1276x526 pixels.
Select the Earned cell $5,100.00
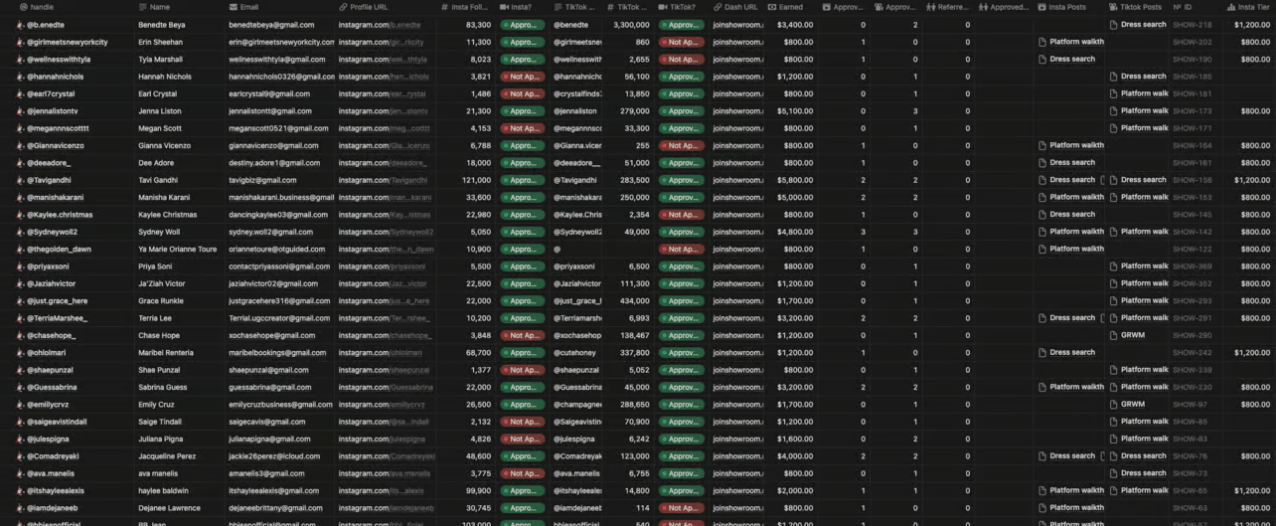coord(795,111)
